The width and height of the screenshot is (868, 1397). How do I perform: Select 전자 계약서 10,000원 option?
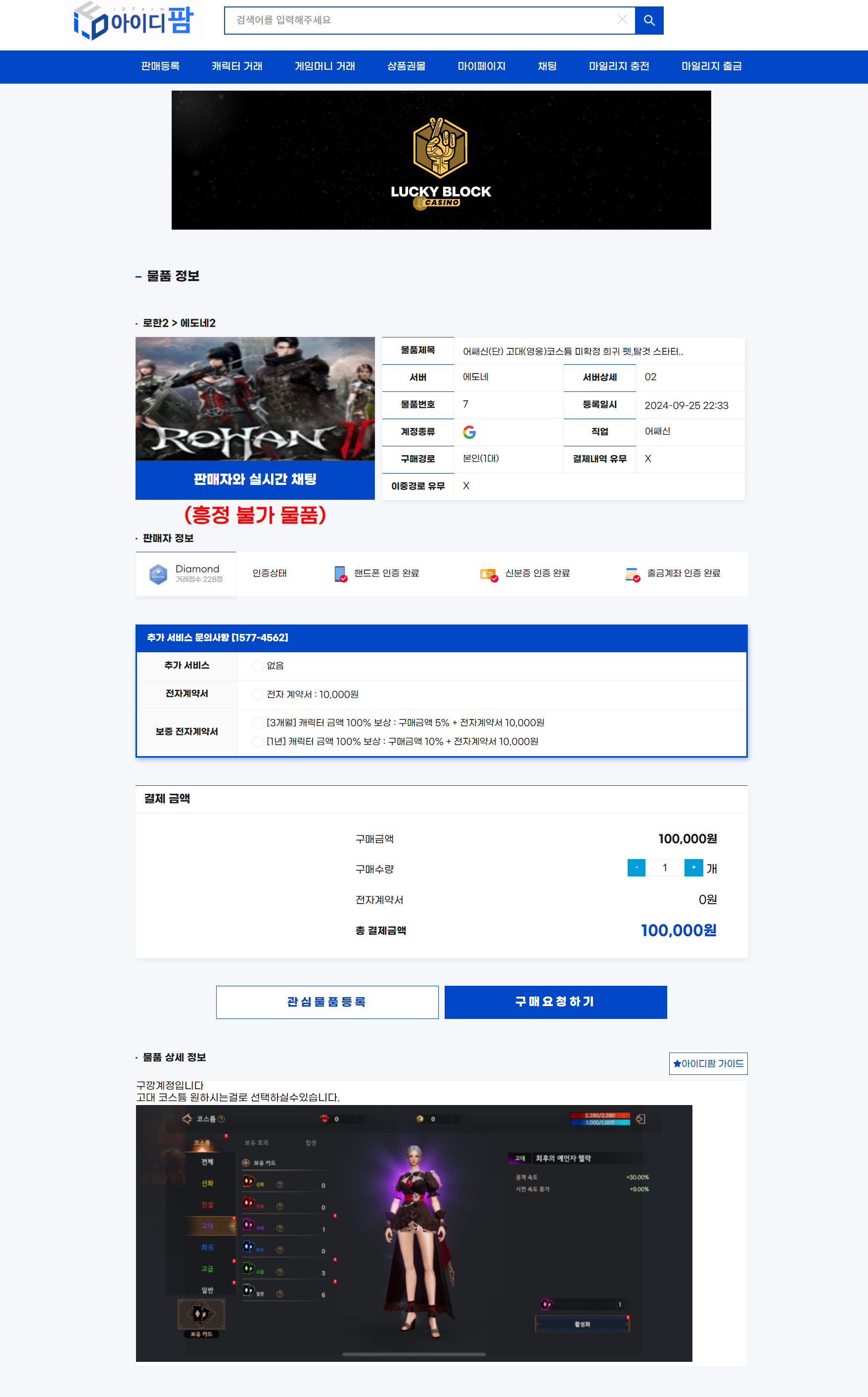coord(258,694)
